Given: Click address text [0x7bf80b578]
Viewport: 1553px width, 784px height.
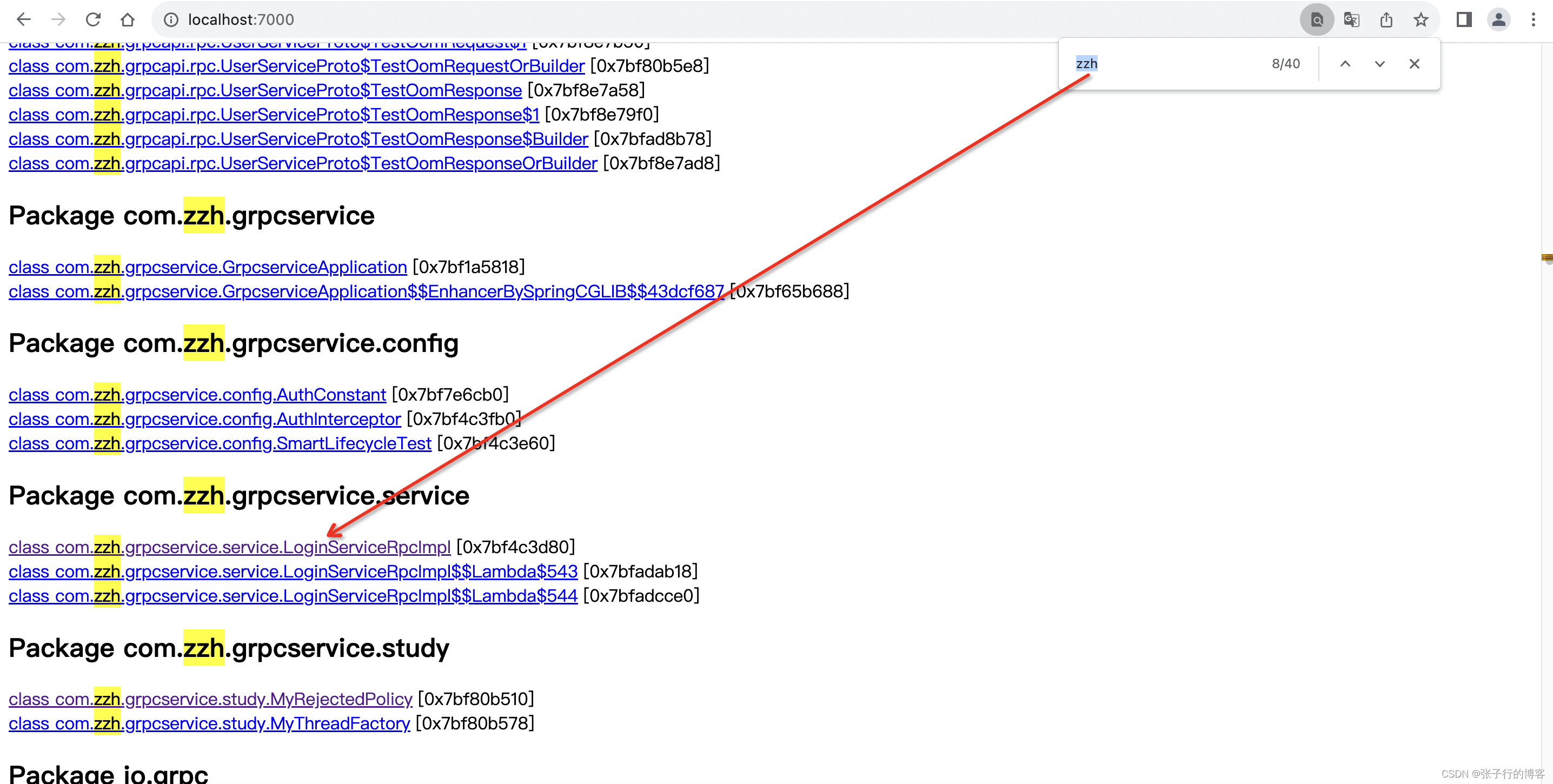Looking at the screenshot, I should [x=475, y=724].
